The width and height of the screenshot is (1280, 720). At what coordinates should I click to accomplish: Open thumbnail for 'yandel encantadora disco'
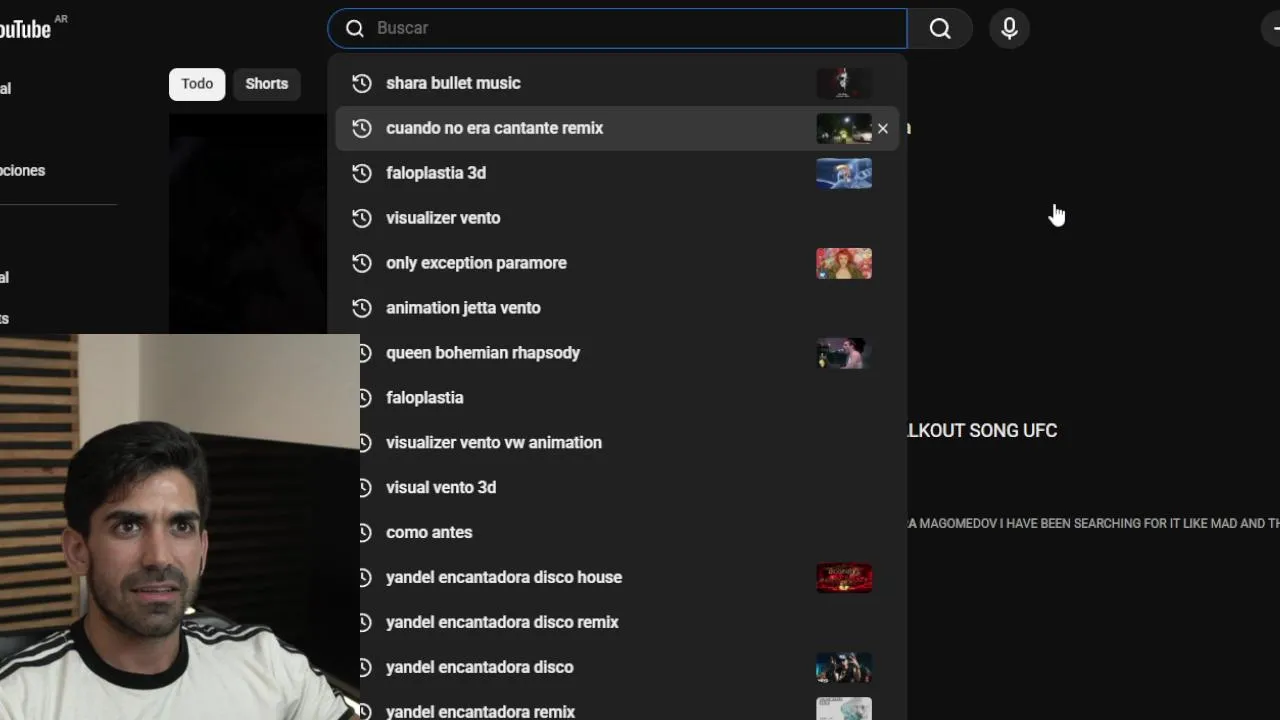[x=844, y=667]
